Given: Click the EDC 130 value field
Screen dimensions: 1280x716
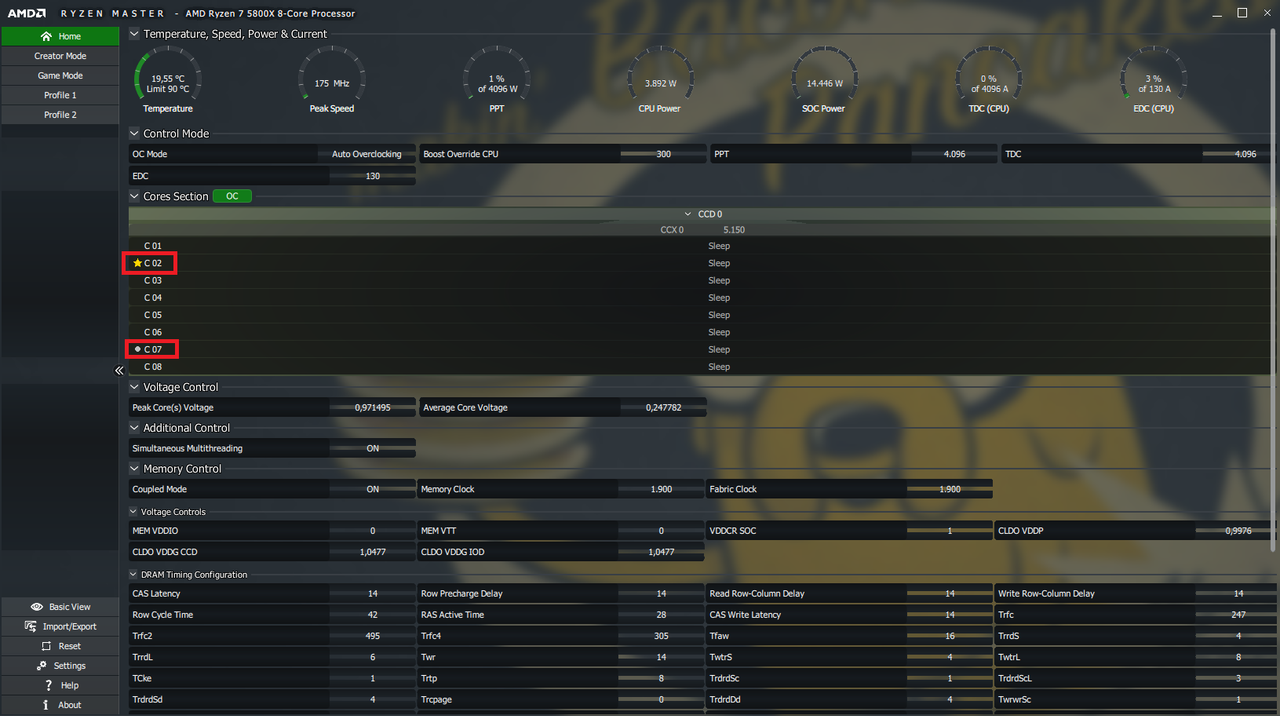Looking at the screenshot, I should click(372, 176).
